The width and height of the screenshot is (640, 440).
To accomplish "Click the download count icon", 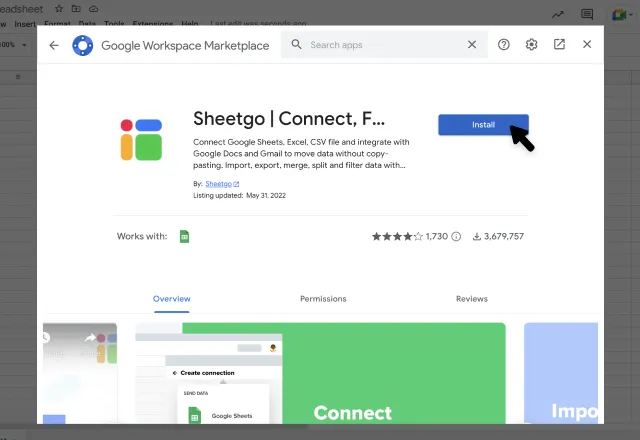I will pos(476,236).
